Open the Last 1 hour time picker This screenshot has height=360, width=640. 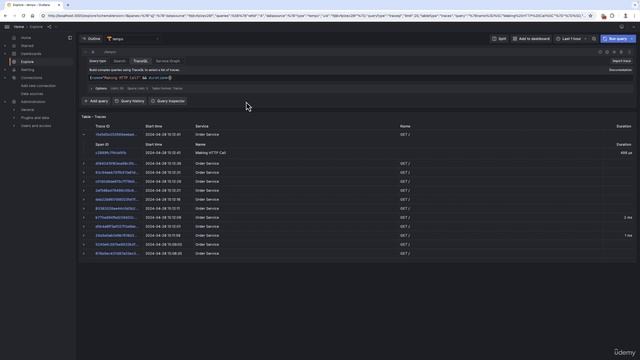click(571, 39)
